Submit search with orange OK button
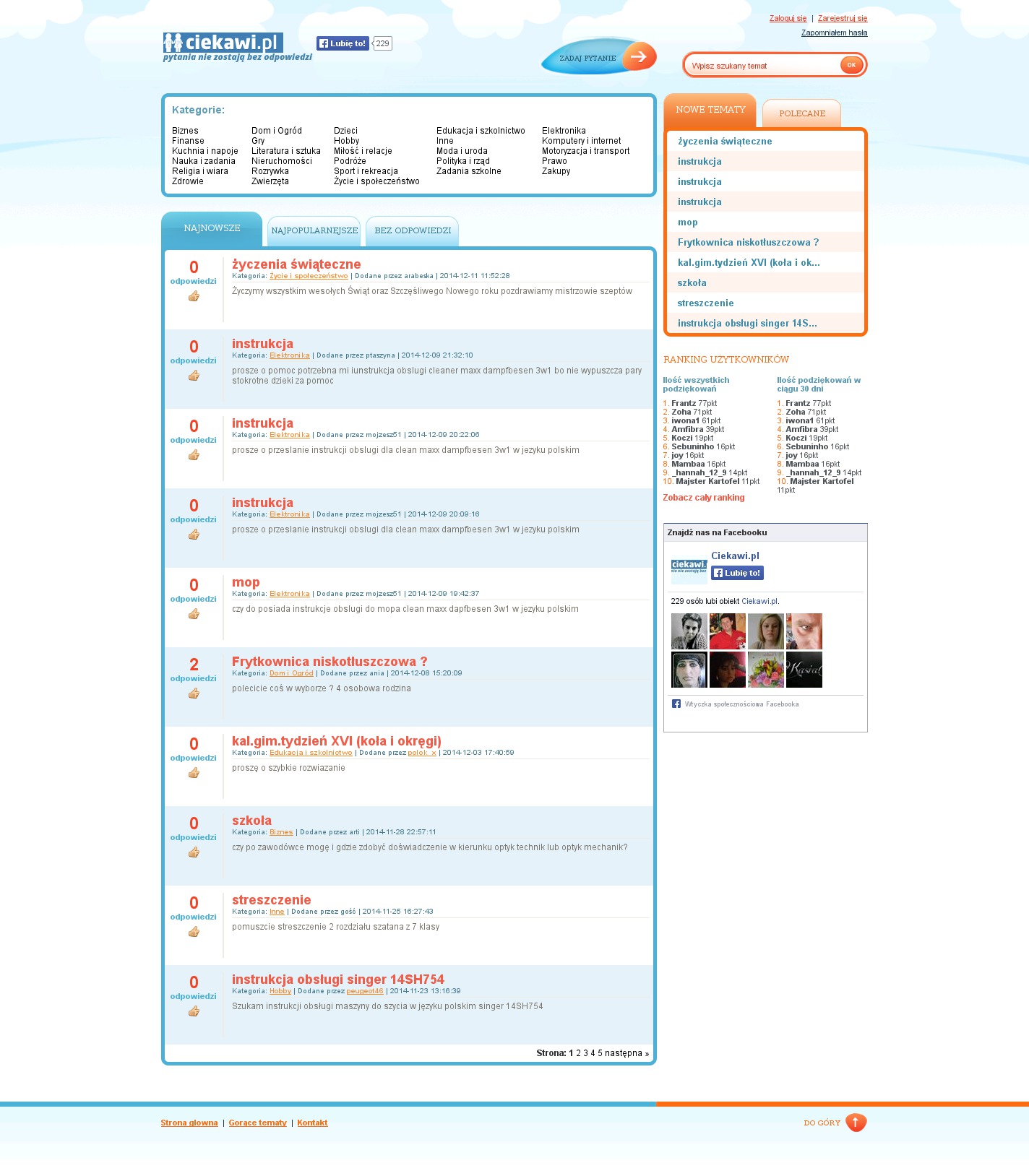This screenshot has width=1029, height=1176. [851, 65]
